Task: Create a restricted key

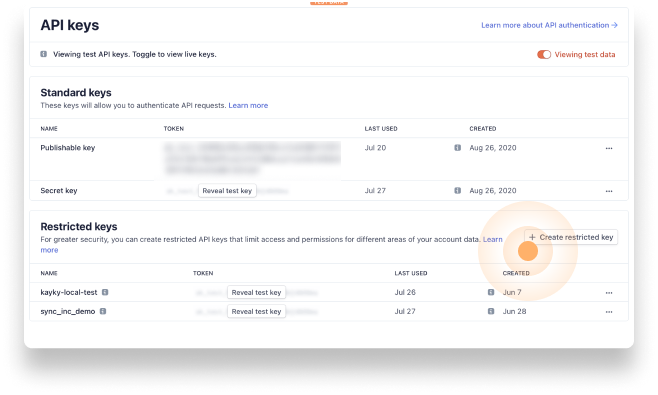Action: 571,237
